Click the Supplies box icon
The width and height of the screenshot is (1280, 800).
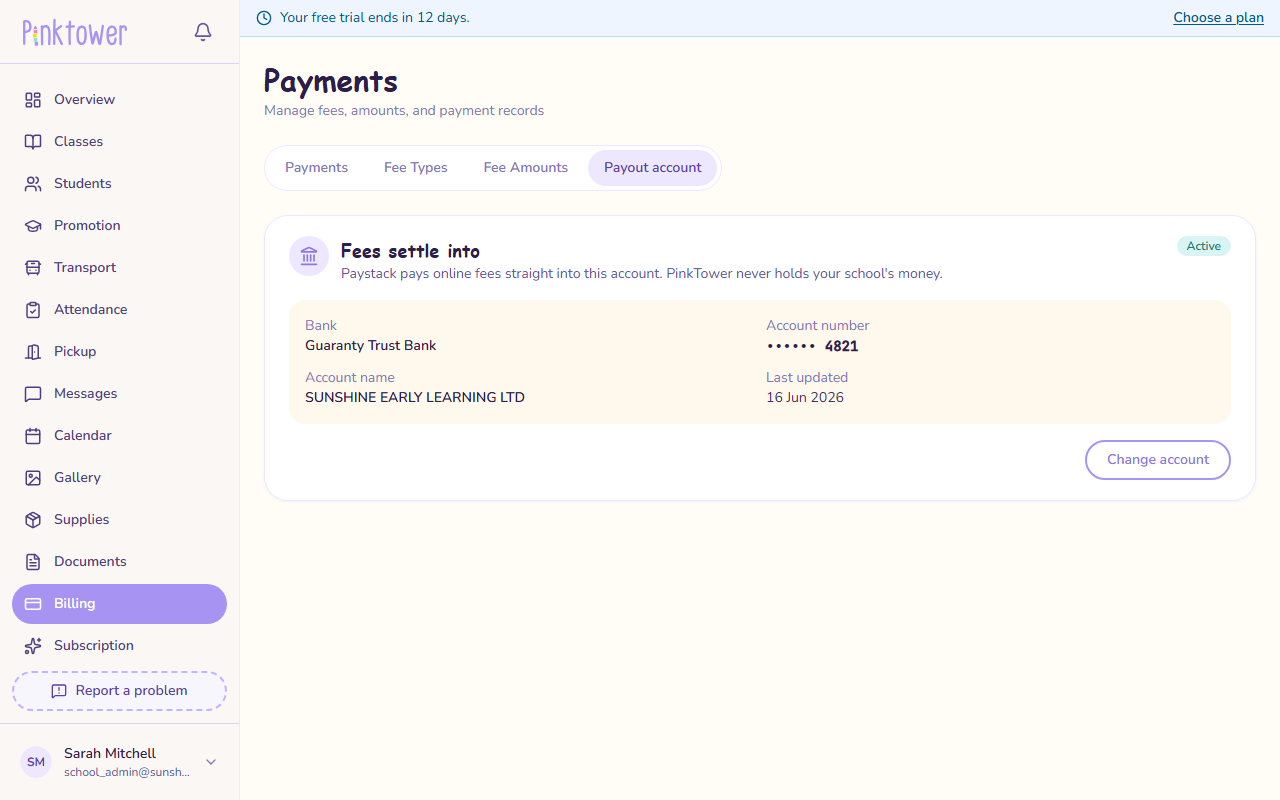tap(33, 520)
